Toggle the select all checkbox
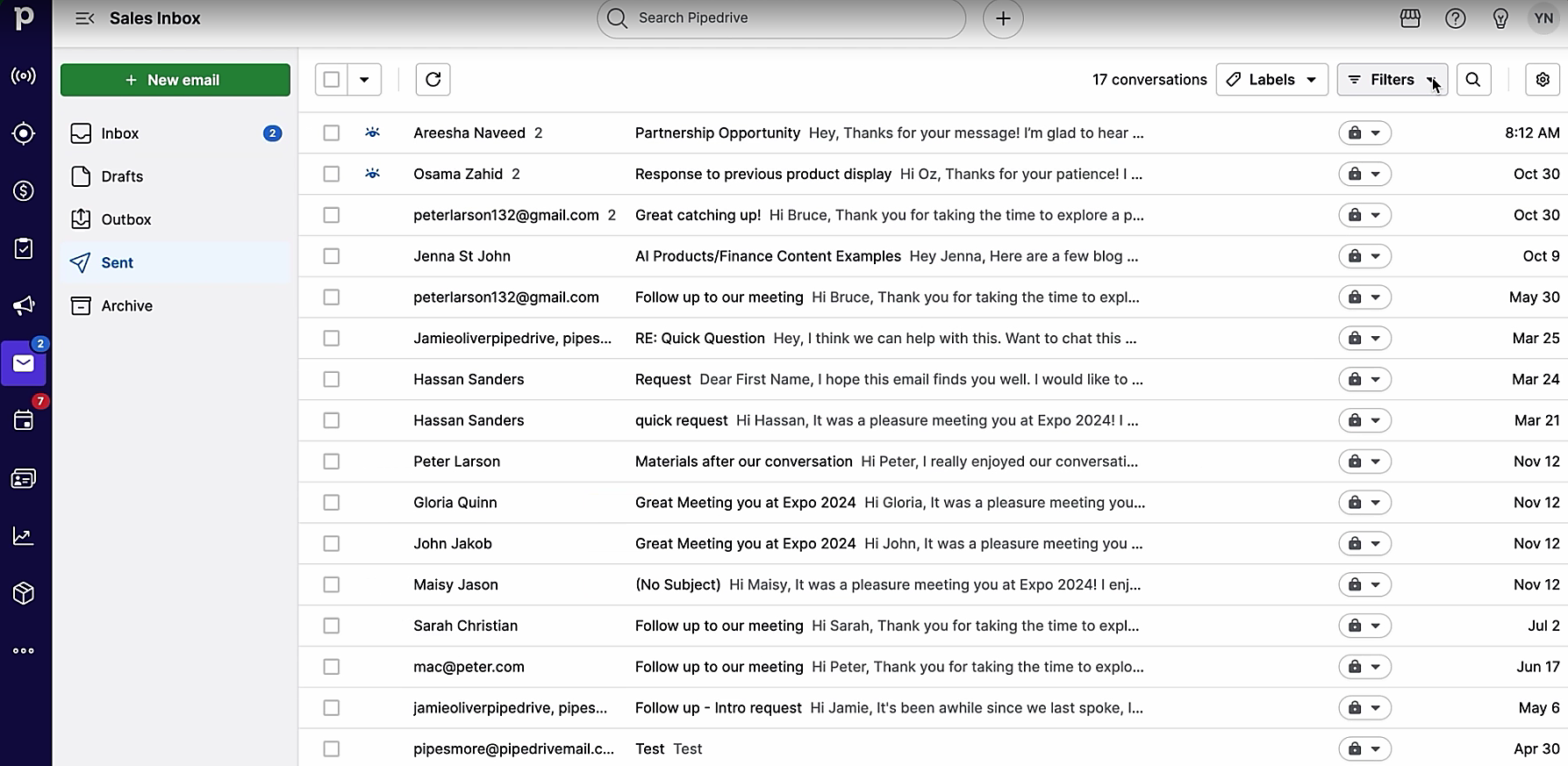 (331, 80)
